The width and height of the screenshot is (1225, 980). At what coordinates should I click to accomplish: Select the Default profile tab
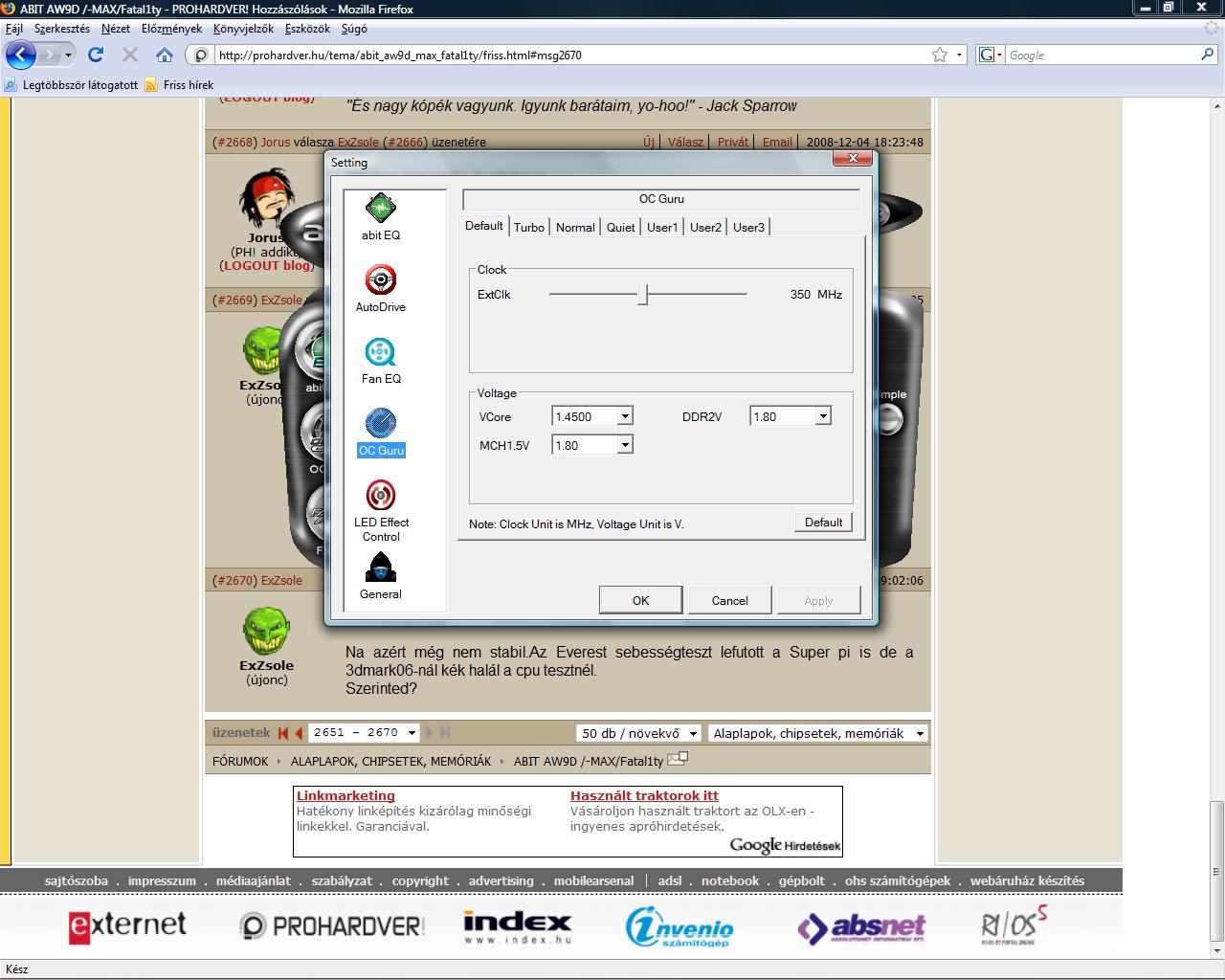484,226
